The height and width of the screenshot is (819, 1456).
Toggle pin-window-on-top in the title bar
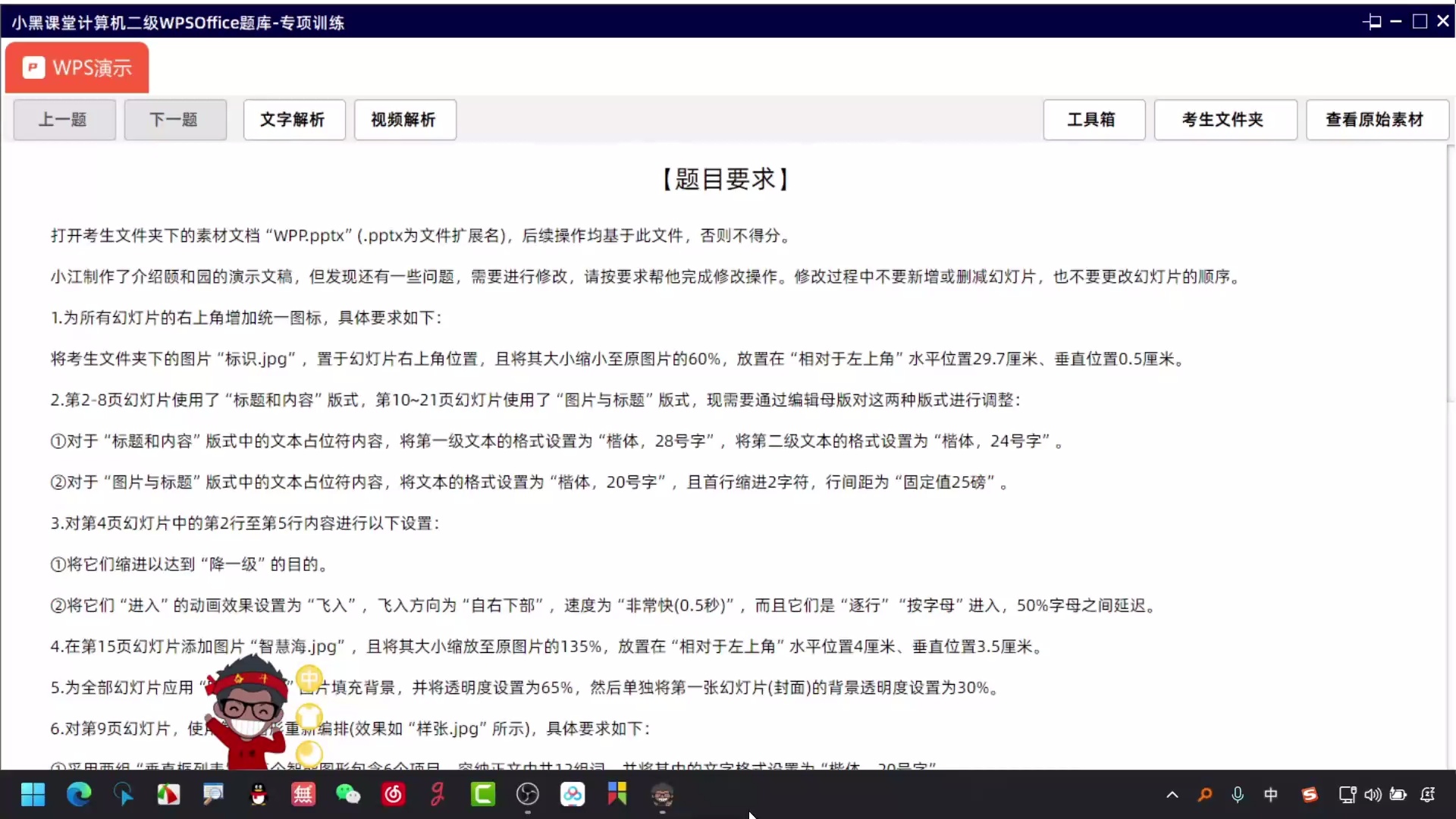point(1373,21)
